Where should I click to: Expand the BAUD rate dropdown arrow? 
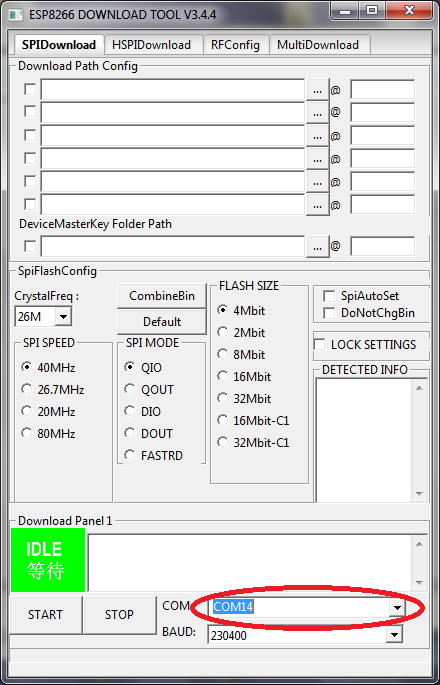tap(394, 635)
